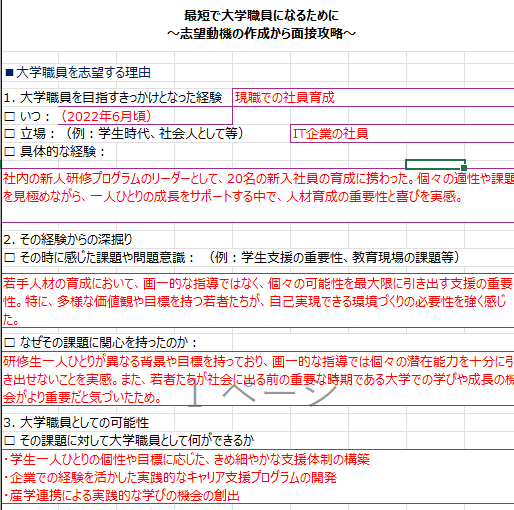Image resolution: width=514 pixels, height=510 pixels.
Task: Select subtitle 〜志望動機の作成から面接攻略〜
Action: pos(261,33)
